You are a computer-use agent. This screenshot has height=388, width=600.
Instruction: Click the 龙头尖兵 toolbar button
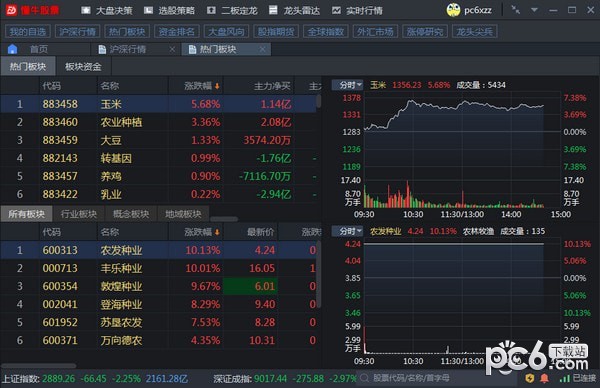[474, 31]
